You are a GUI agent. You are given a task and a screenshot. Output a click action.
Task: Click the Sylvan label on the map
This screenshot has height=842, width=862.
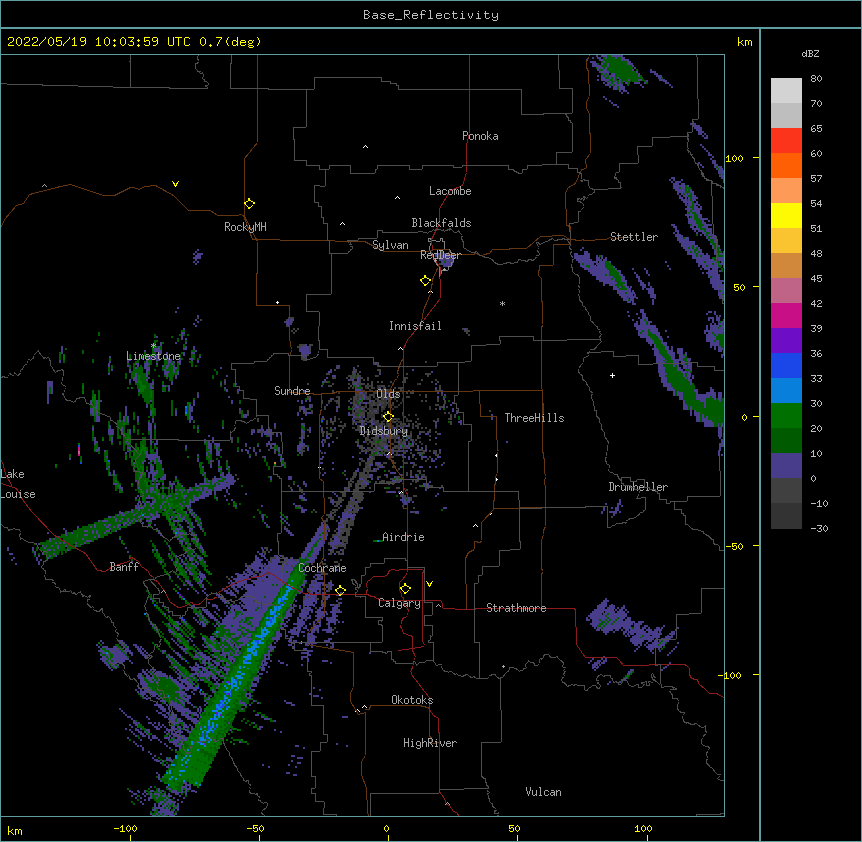tap(390, 245)
